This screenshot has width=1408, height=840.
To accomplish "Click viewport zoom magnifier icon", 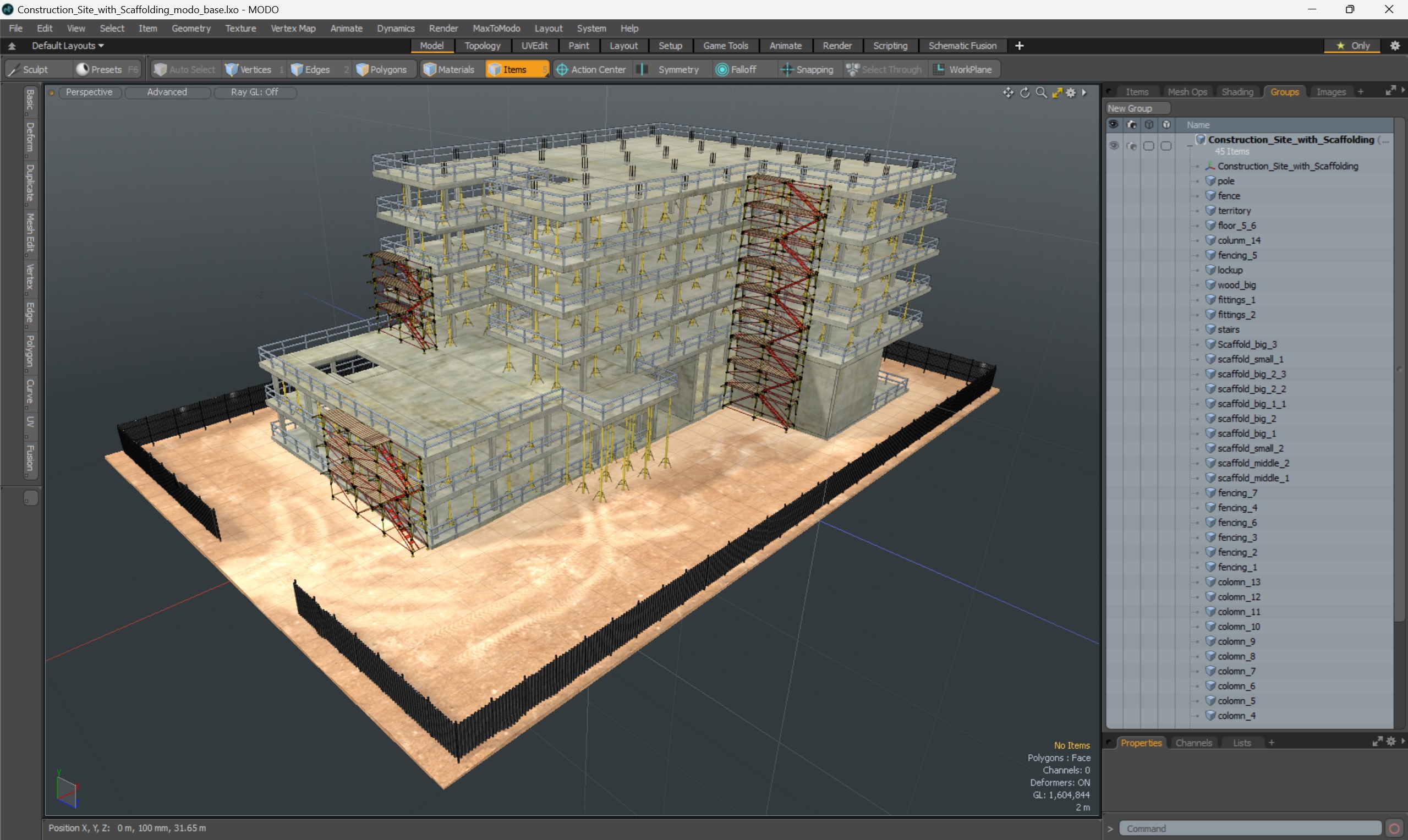I will coord(1041,92).
